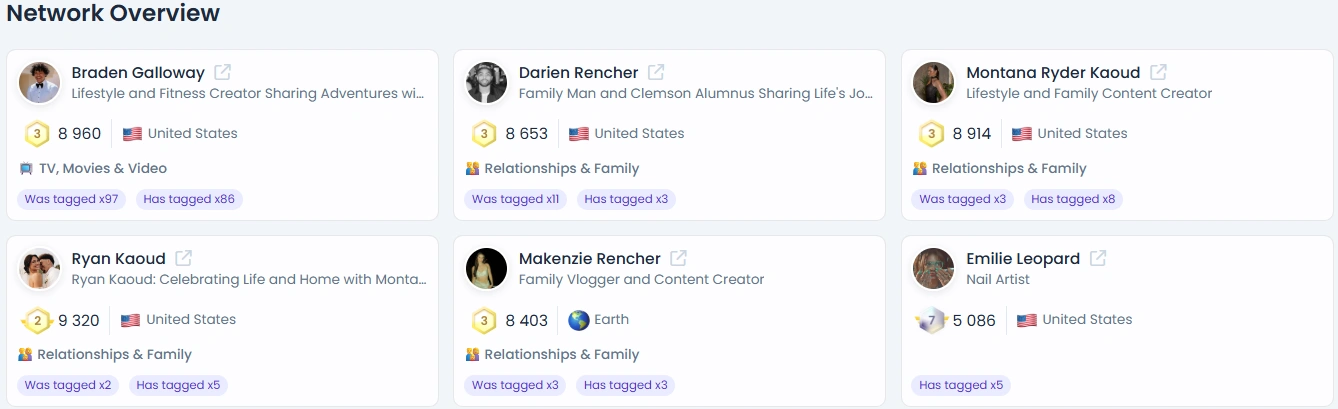Click the follower count 8 403
1338x409 pixels.
527,320
